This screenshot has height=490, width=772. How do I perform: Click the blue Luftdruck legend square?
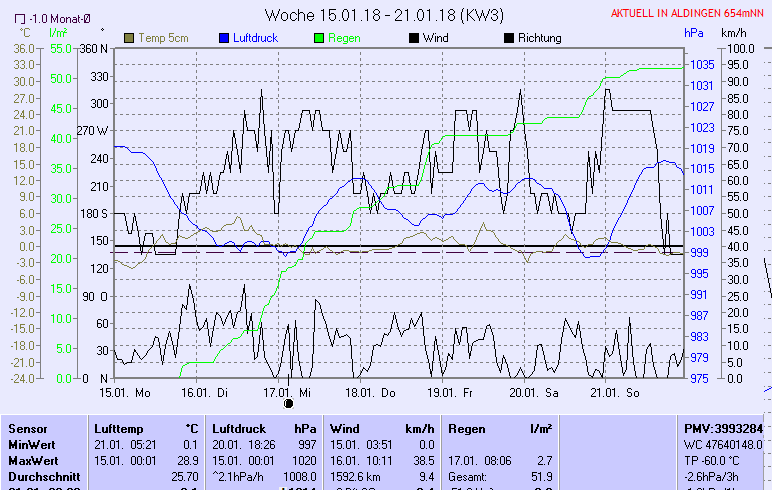224,38
